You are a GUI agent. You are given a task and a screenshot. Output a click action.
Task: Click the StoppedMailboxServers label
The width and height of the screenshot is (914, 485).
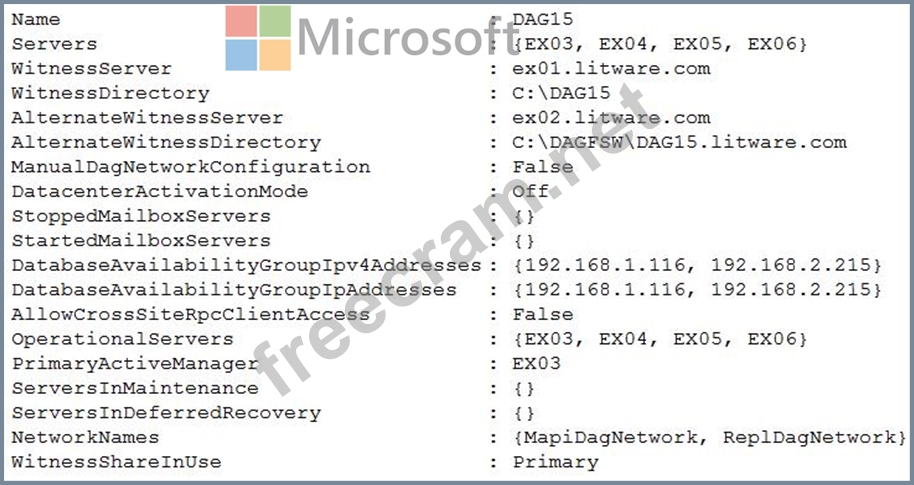141,216
